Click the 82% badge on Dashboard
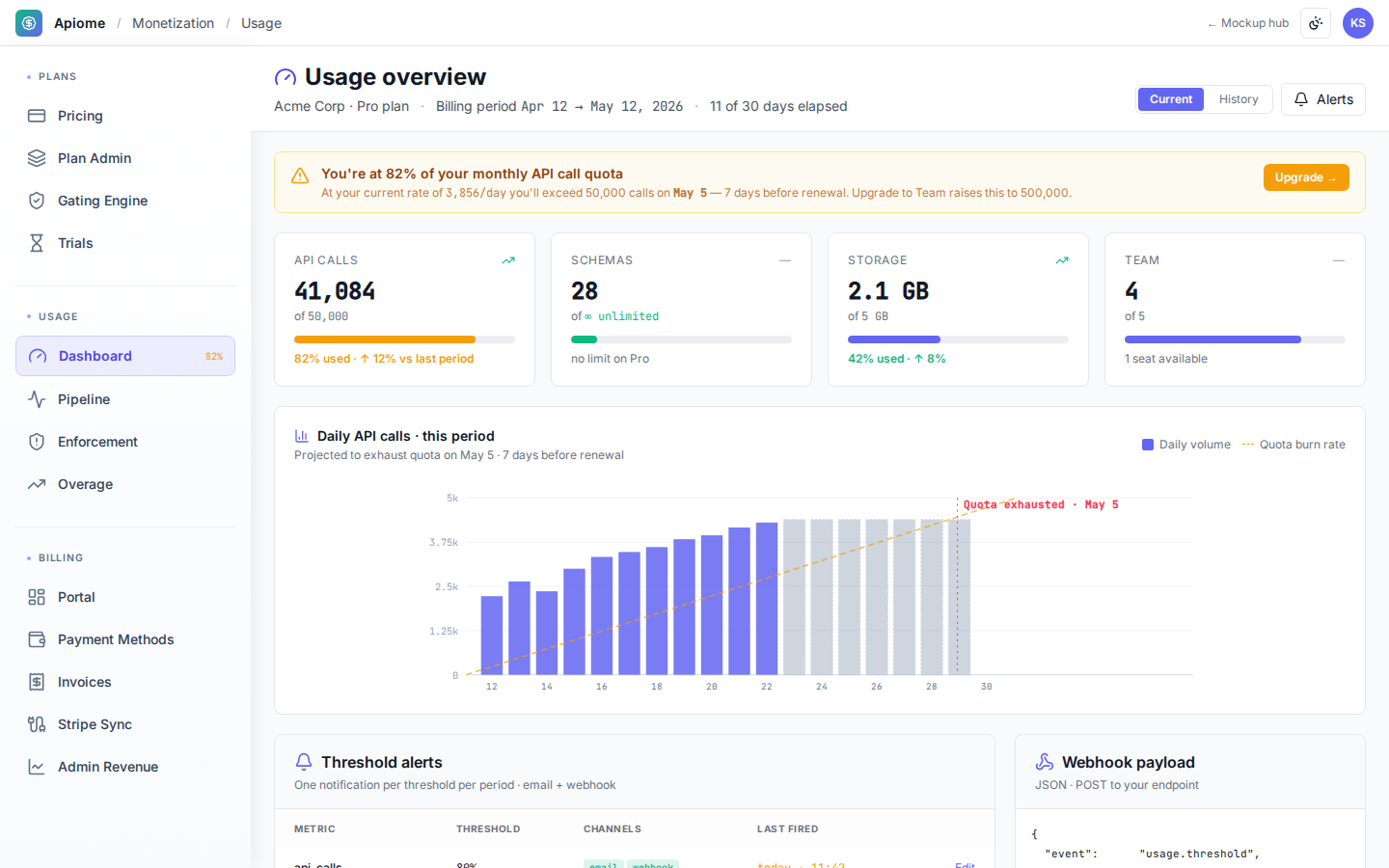 point(214,357)
